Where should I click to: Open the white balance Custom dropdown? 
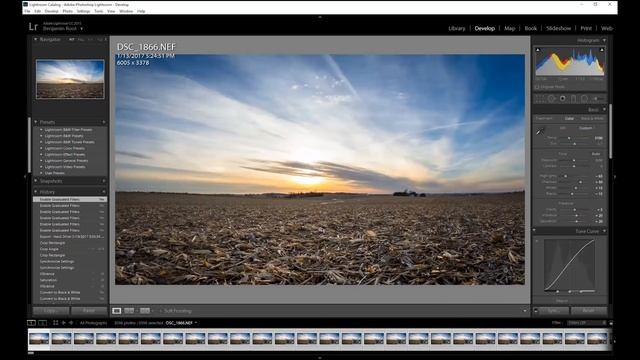tap(587, 128)
